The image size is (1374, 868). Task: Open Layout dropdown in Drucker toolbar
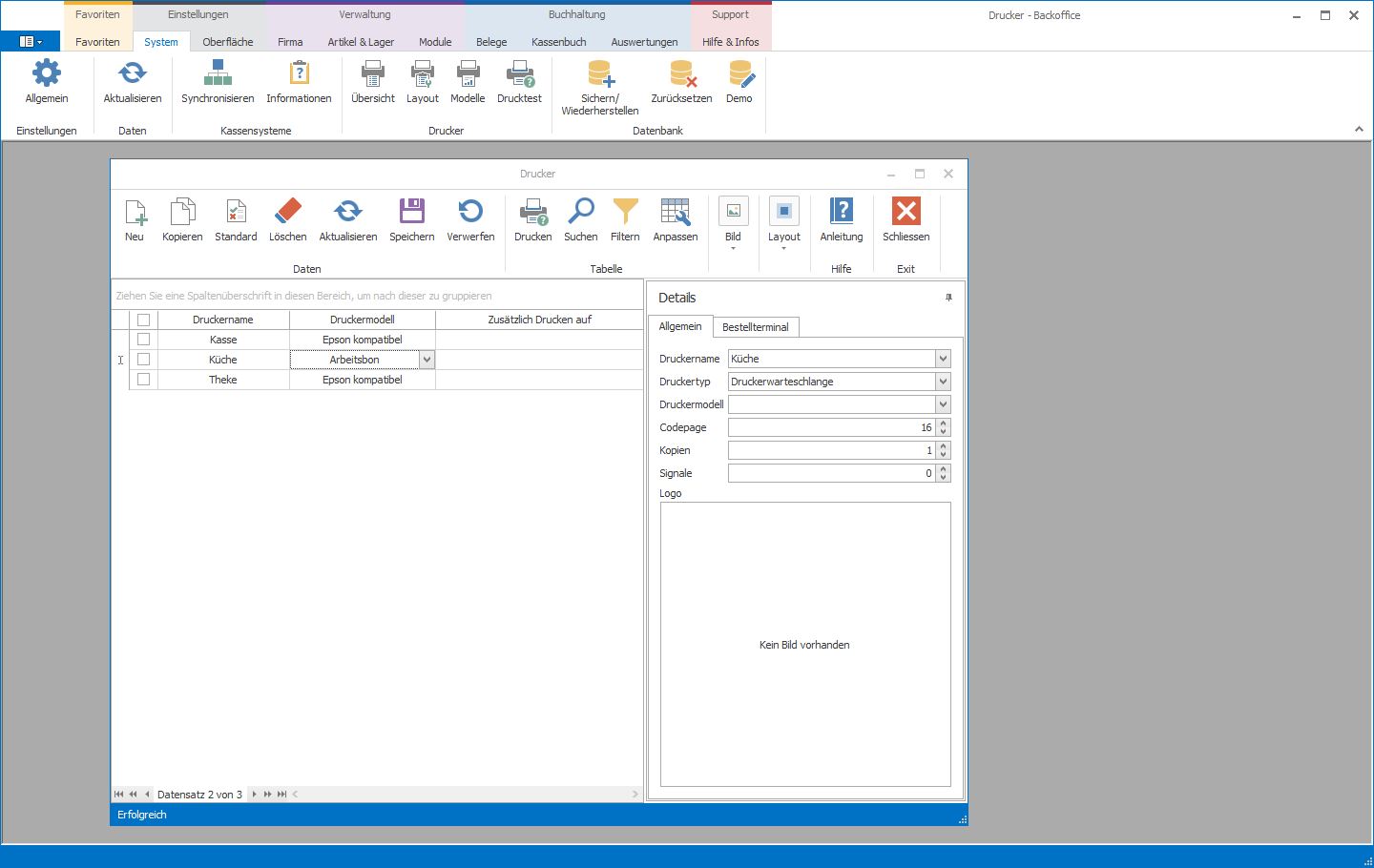click(783, 225)
